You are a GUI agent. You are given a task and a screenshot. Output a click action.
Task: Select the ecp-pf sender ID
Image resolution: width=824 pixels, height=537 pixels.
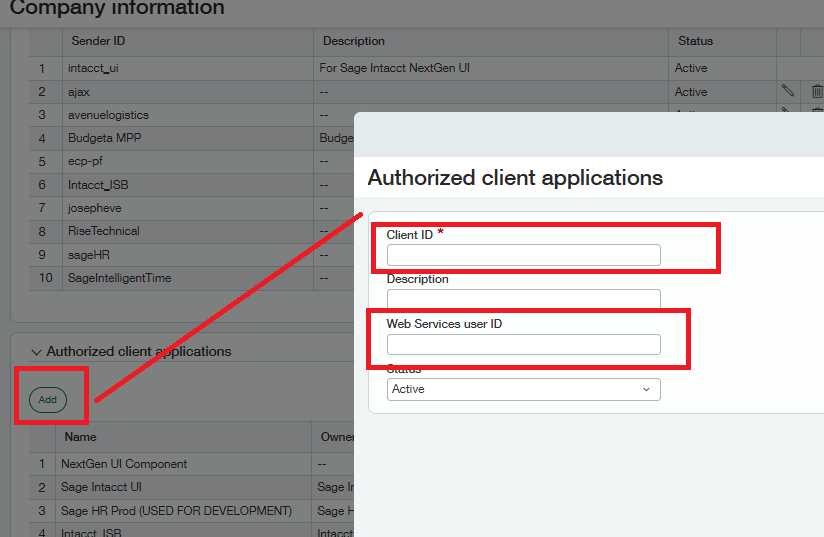point(188,161)
